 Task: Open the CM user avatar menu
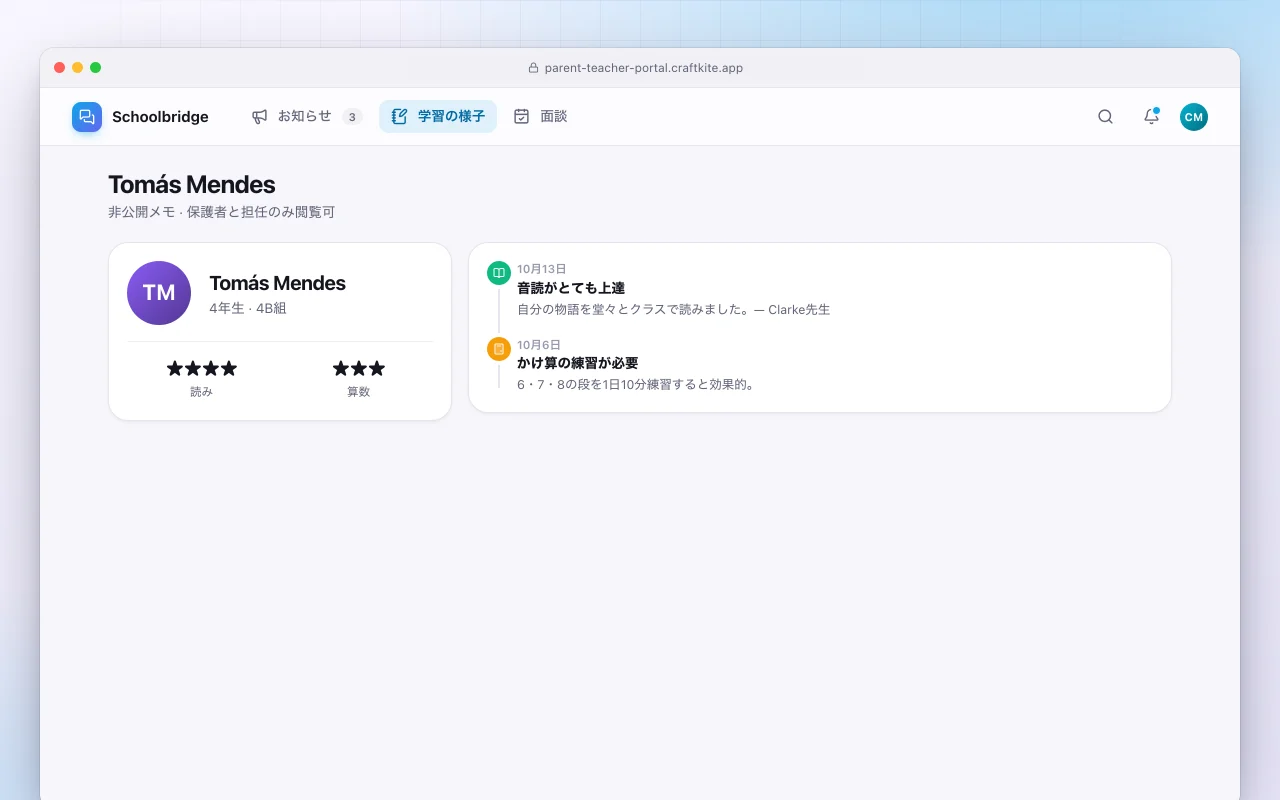tap(1193, 117)
